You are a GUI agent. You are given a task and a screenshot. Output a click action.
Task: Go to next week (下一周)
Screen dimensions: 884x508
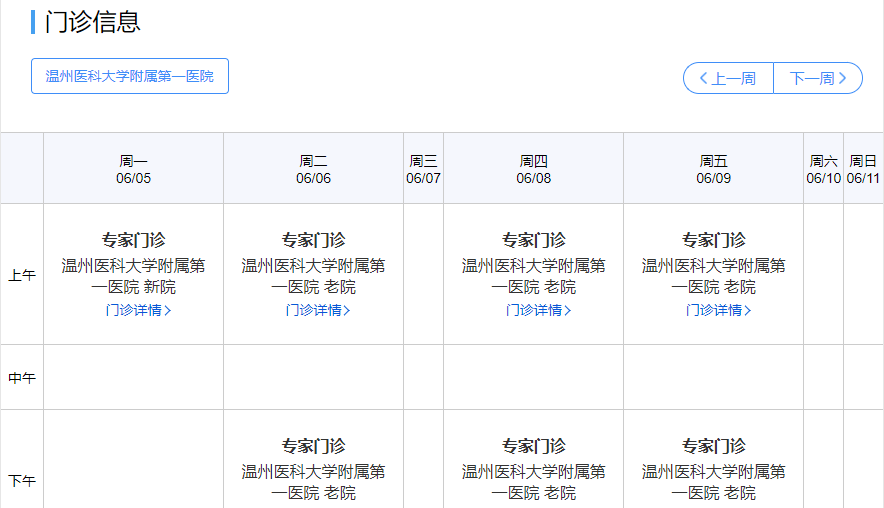818,78
